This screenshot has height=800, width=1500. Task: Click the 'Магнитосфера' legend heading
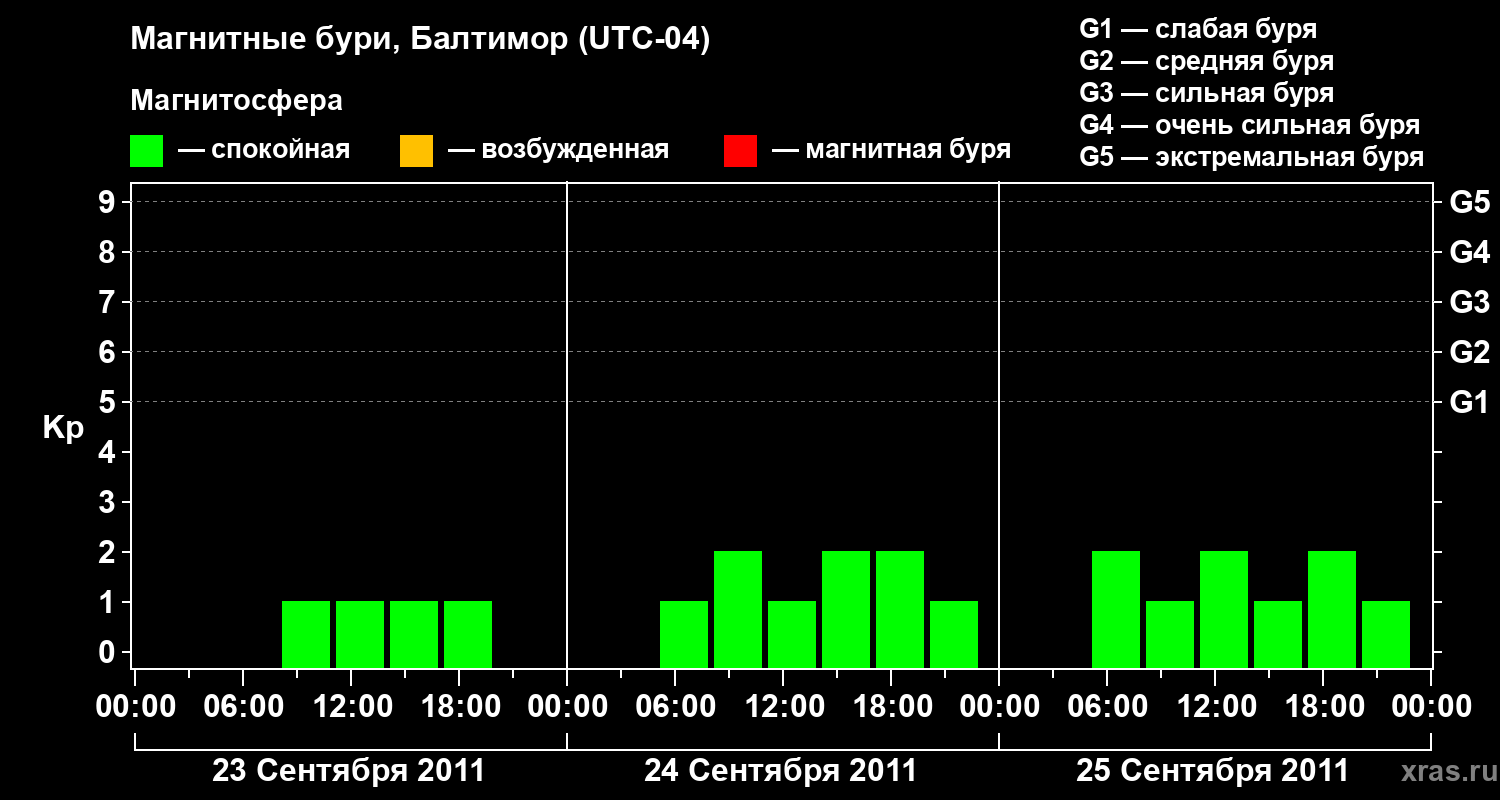pos(236,101)
